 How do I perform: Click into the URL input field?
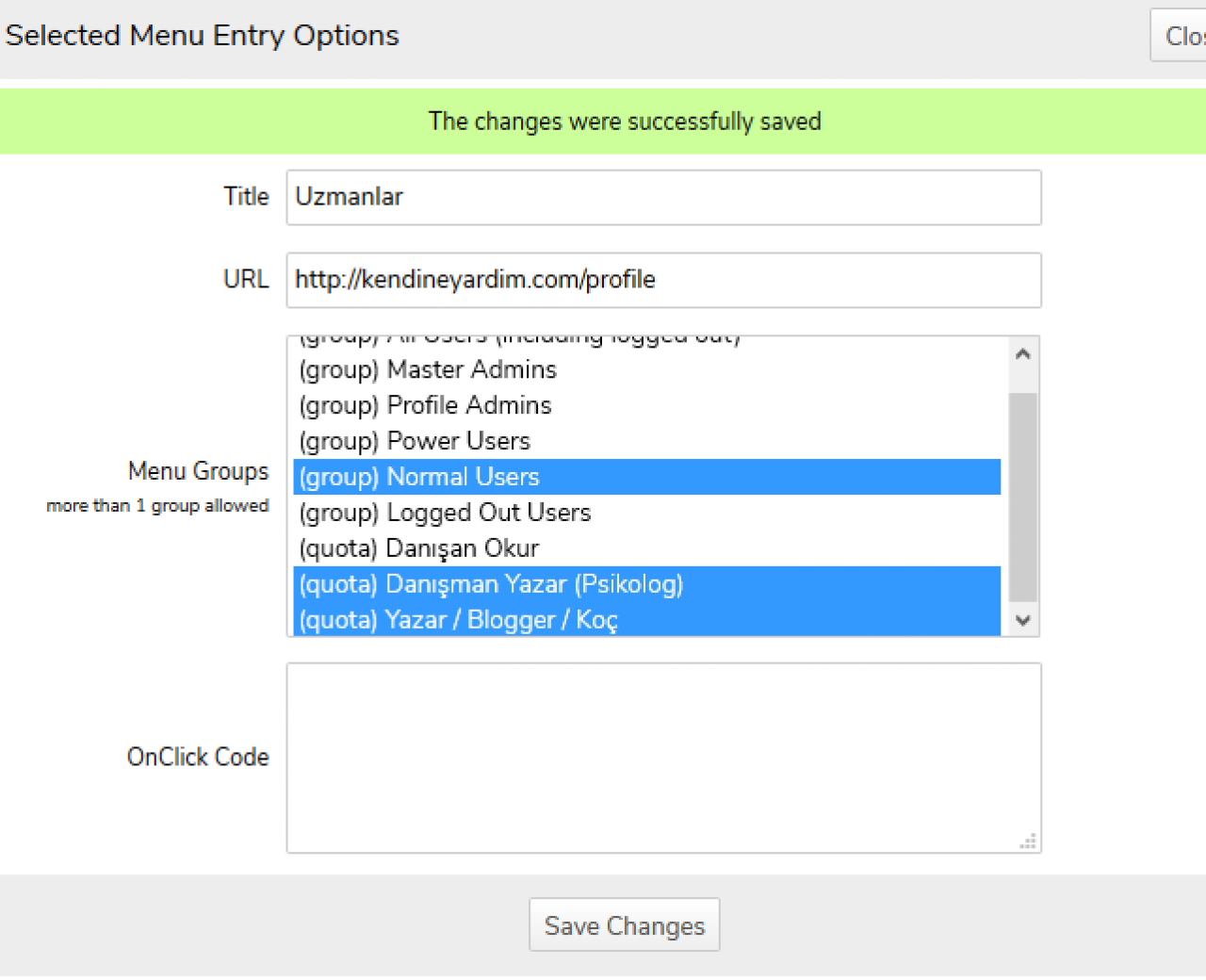pyautogui.click(x=663, y=280)
